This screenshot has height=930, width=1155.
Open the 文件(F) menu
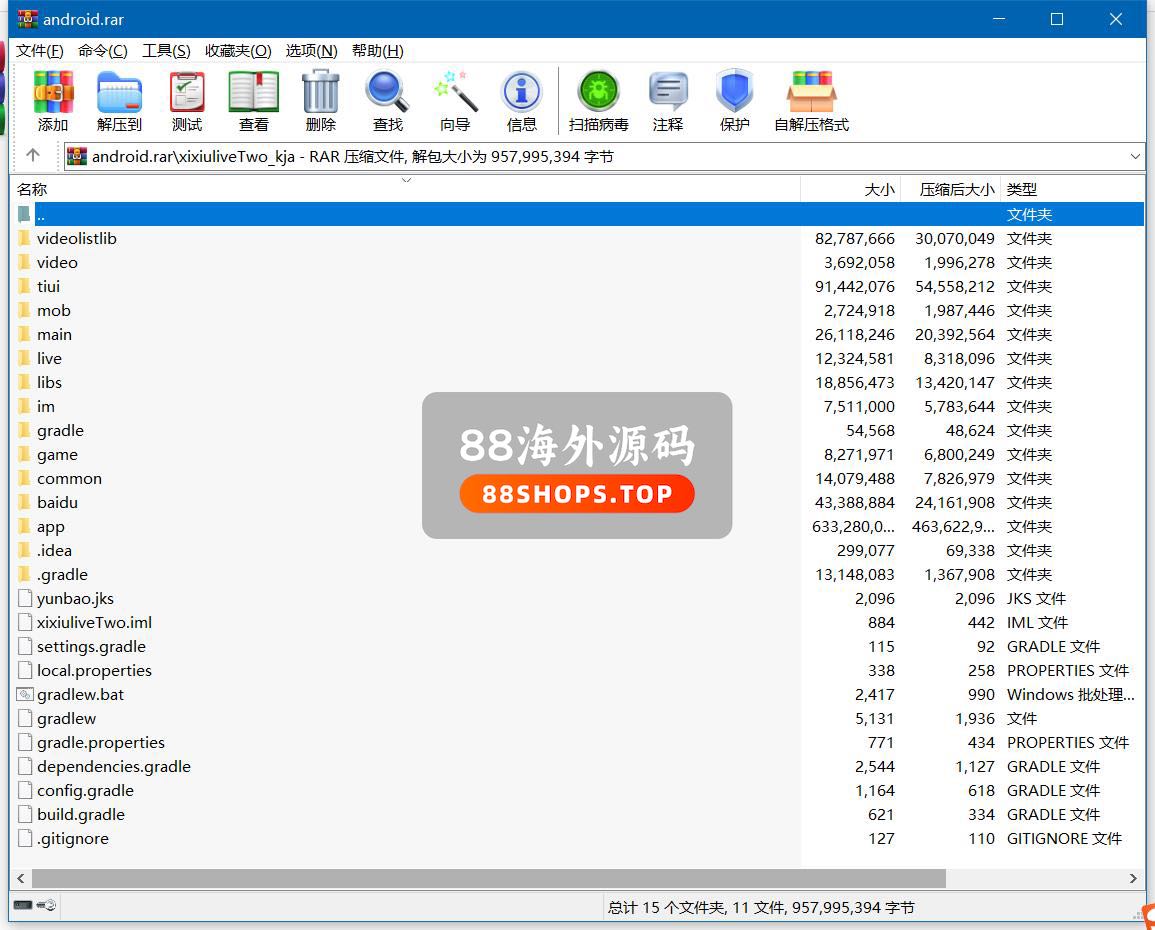coord(40,51)
